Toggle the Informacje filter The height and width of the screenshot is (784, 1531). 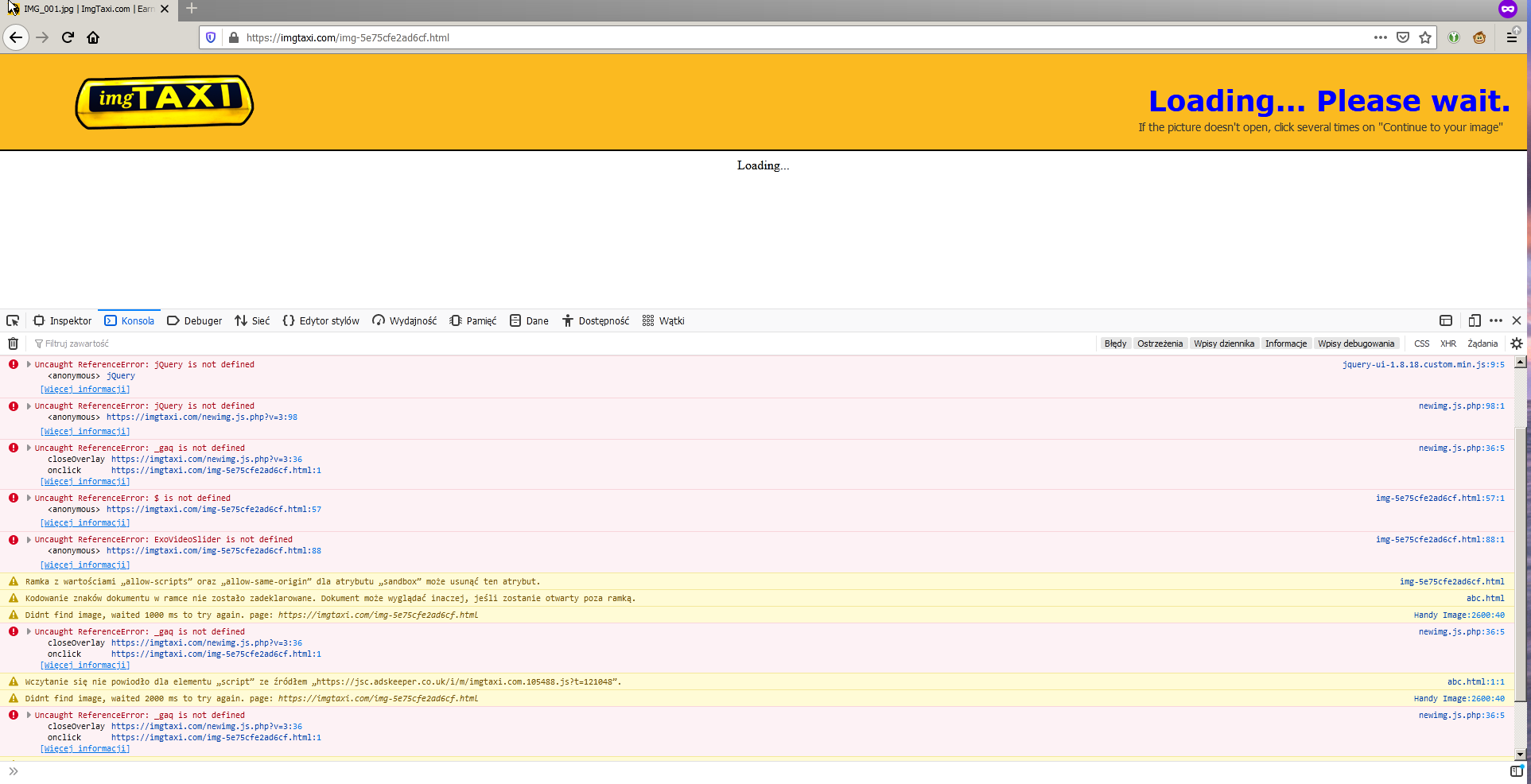coord(1286,343)
